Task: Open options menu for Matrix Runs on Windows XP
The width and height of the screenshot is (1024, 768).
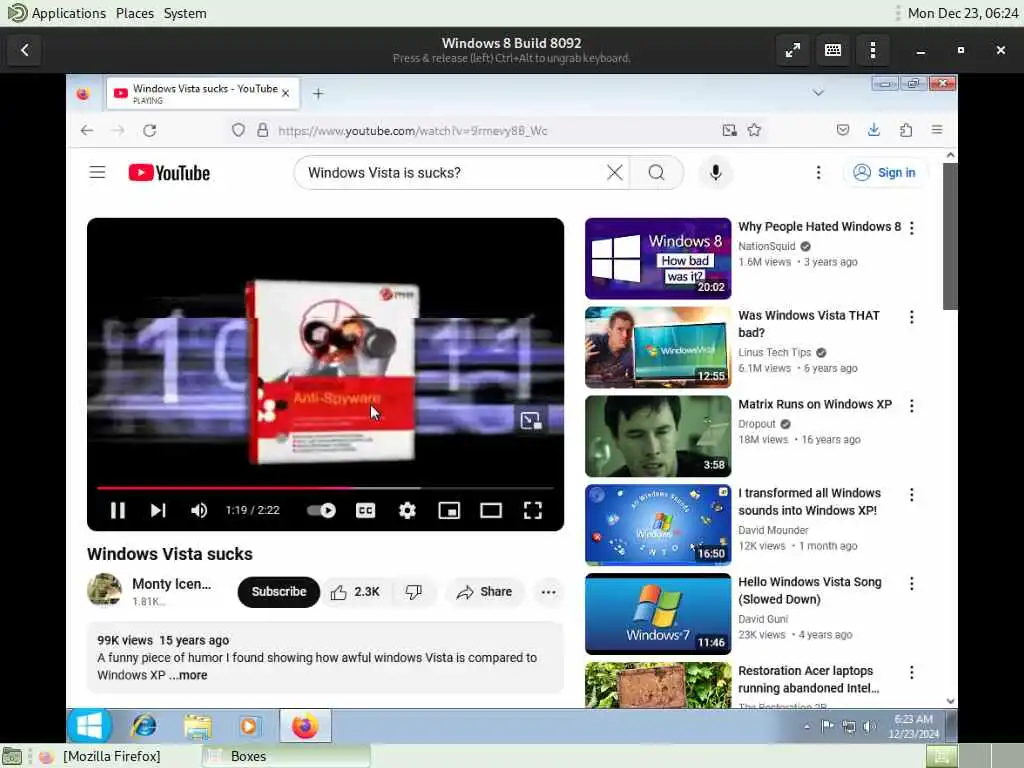Action: pos(912,406)
